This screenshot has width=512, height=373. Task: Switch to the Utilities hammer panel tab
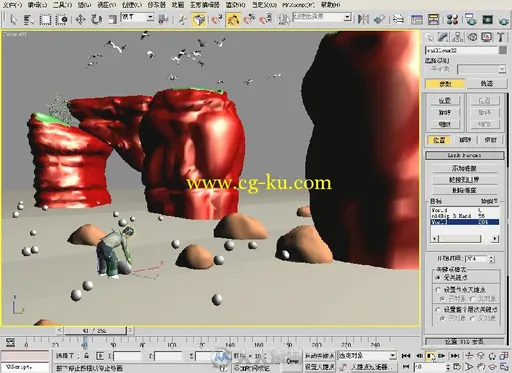click(501, 37)
